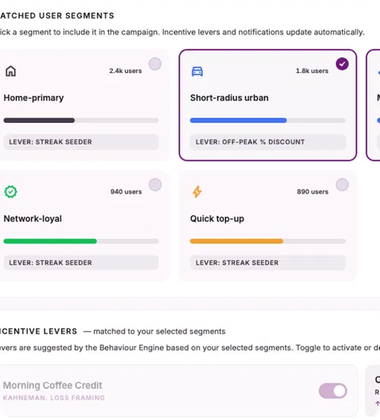Click the Home-primary segment title
Image resolution: width=380 pixels, height=420 pixels.
pos(34,98)
